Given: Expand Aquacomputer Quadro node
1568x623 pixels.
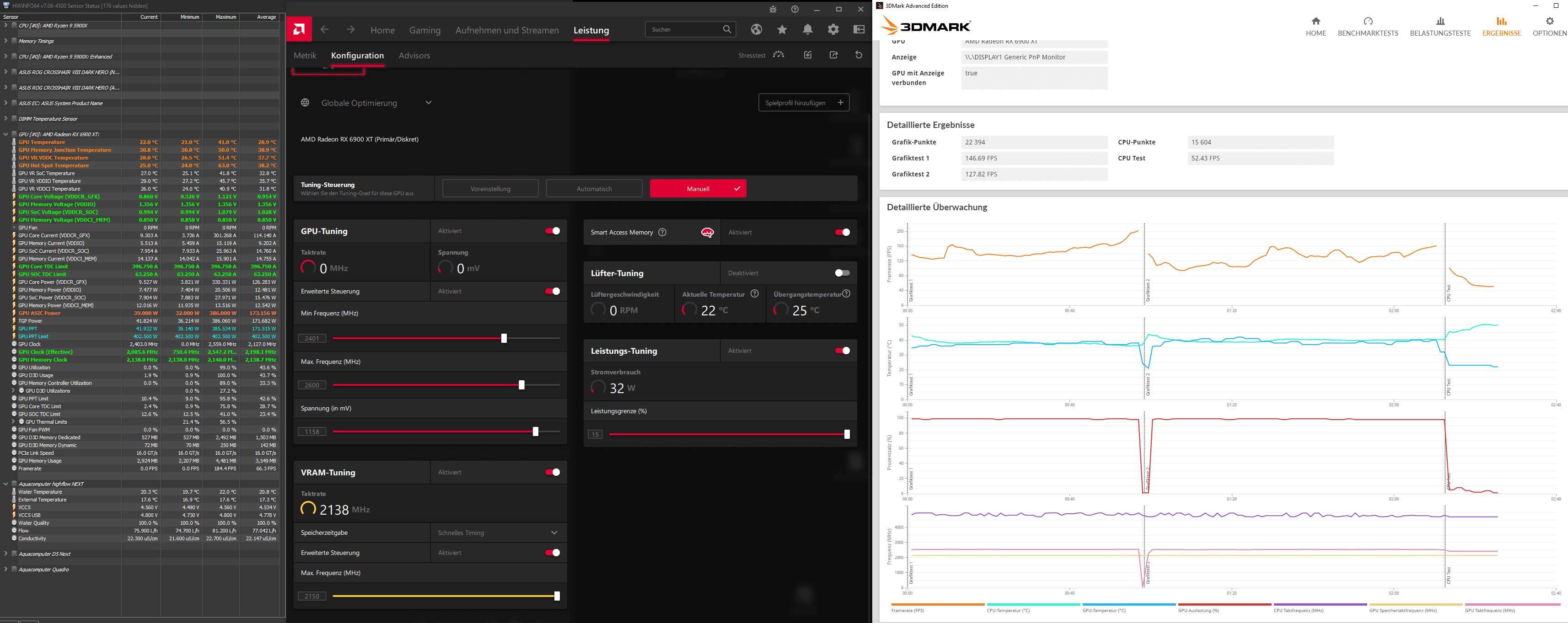Looking at the screenshot, I should pyautogui.click(x=5, y=570).
